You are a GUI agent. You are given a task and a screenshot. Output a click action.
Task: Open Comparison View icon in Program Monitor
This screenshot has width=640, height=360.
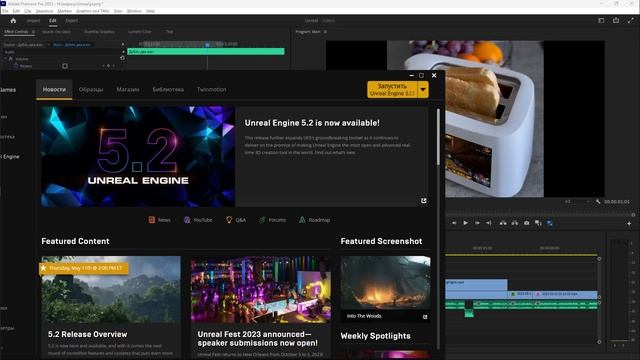(x=538, y=223)
